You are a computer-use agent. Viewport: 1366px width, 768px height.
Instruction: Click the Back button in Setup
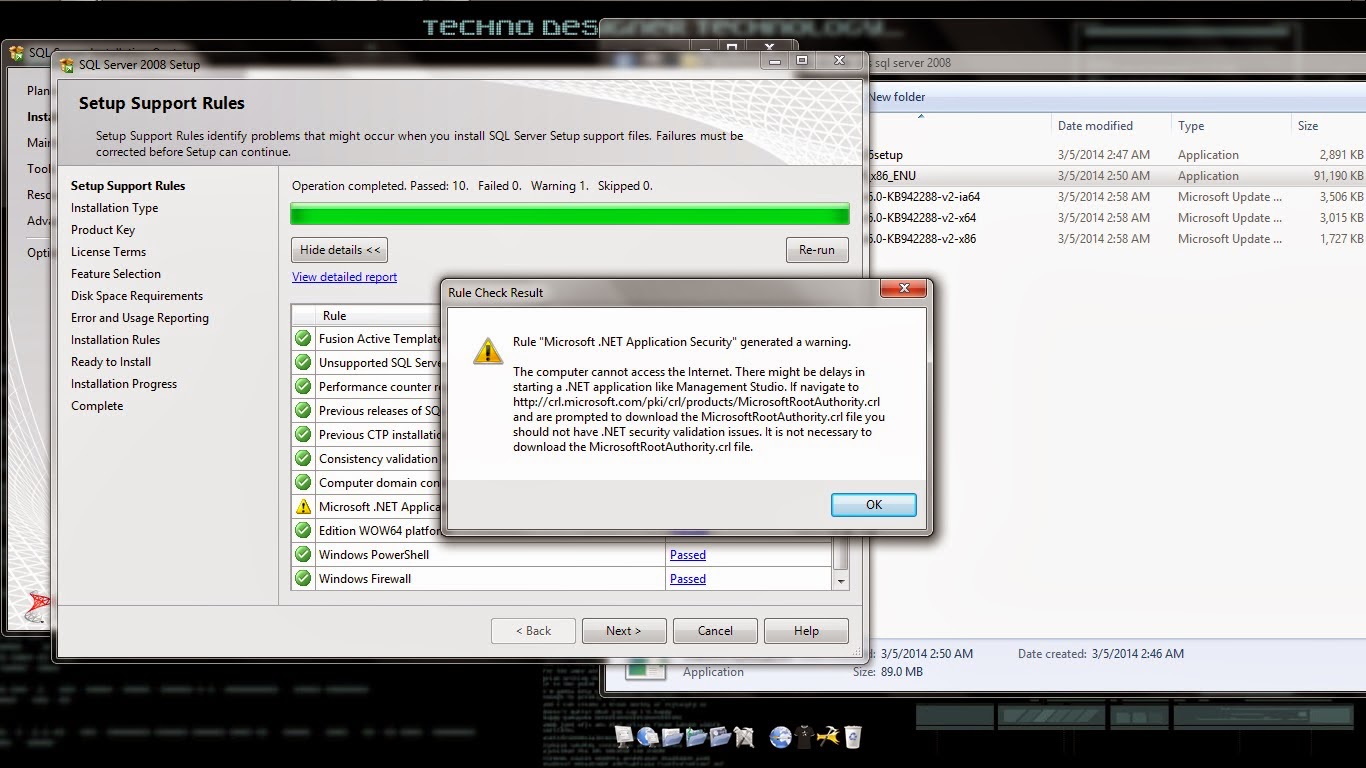click(x=533, y=631)
